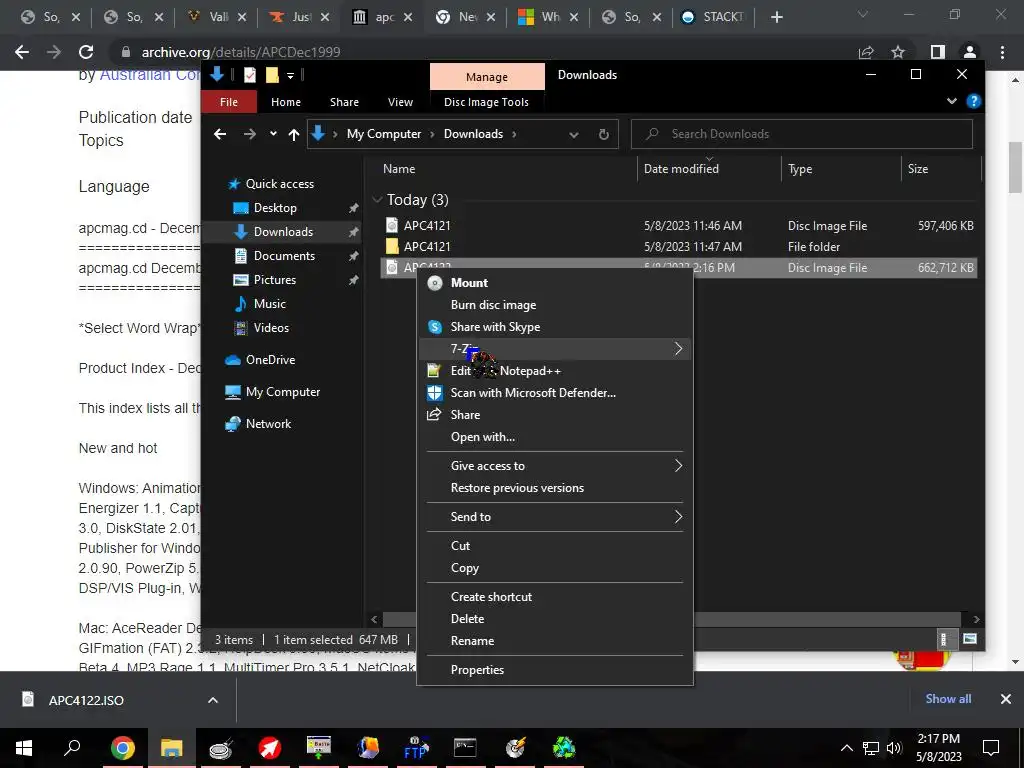This screenshot has width=1024, height=768.
Task: Open the Windows Start menu
Action: point(24,748)
